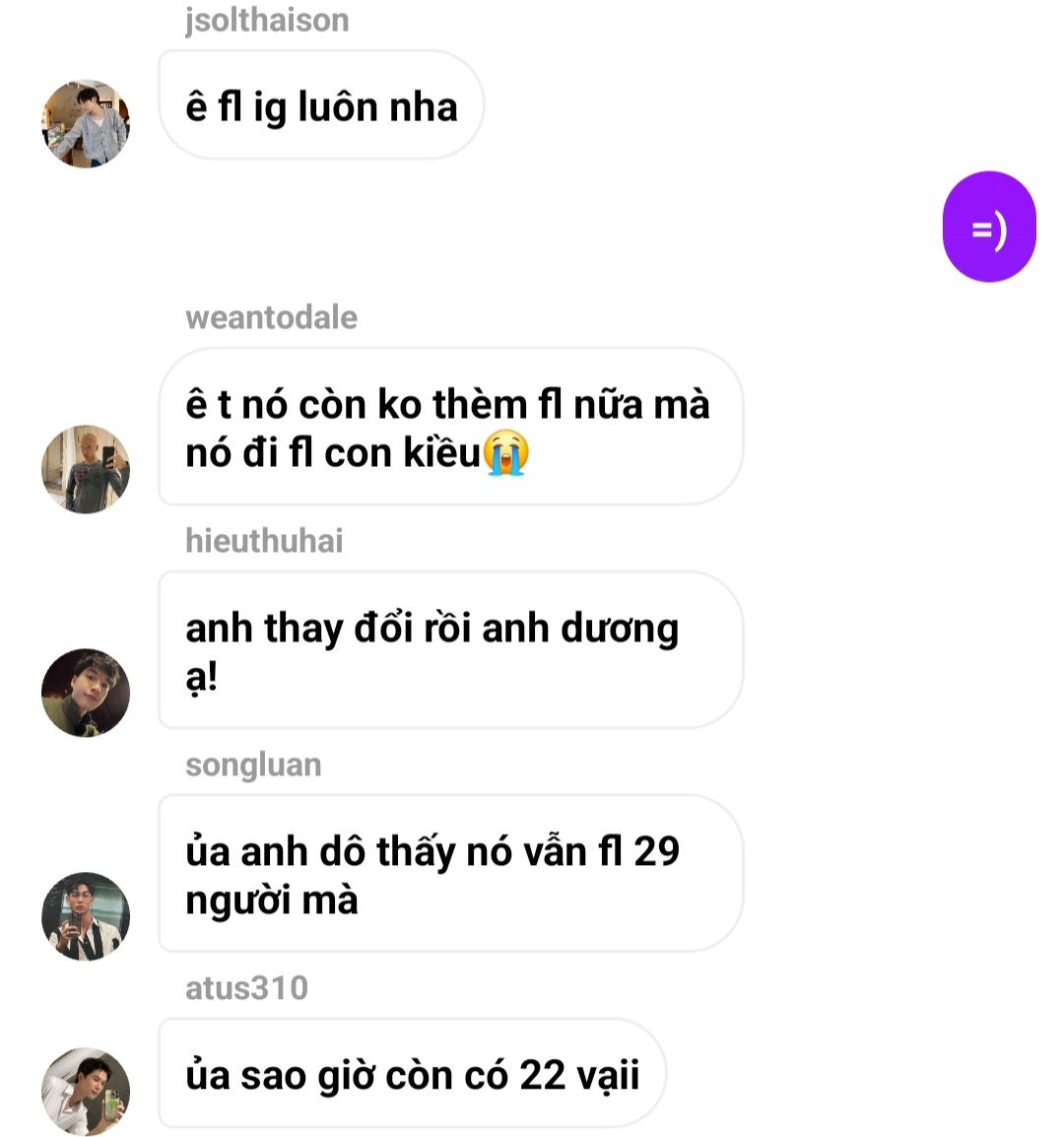The width and height of the screenshot is (1064, 1137).
Task: Open jsolthaison's profile picture
Action: (x=86, y=123)
